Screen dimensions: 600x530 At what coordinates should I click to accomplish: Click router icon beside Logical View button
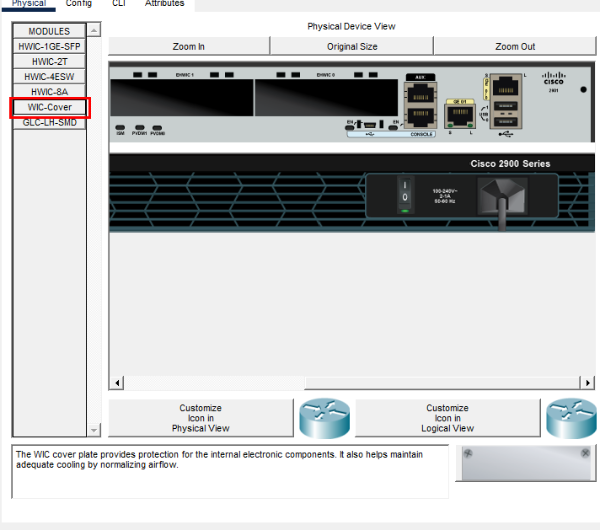571,418
